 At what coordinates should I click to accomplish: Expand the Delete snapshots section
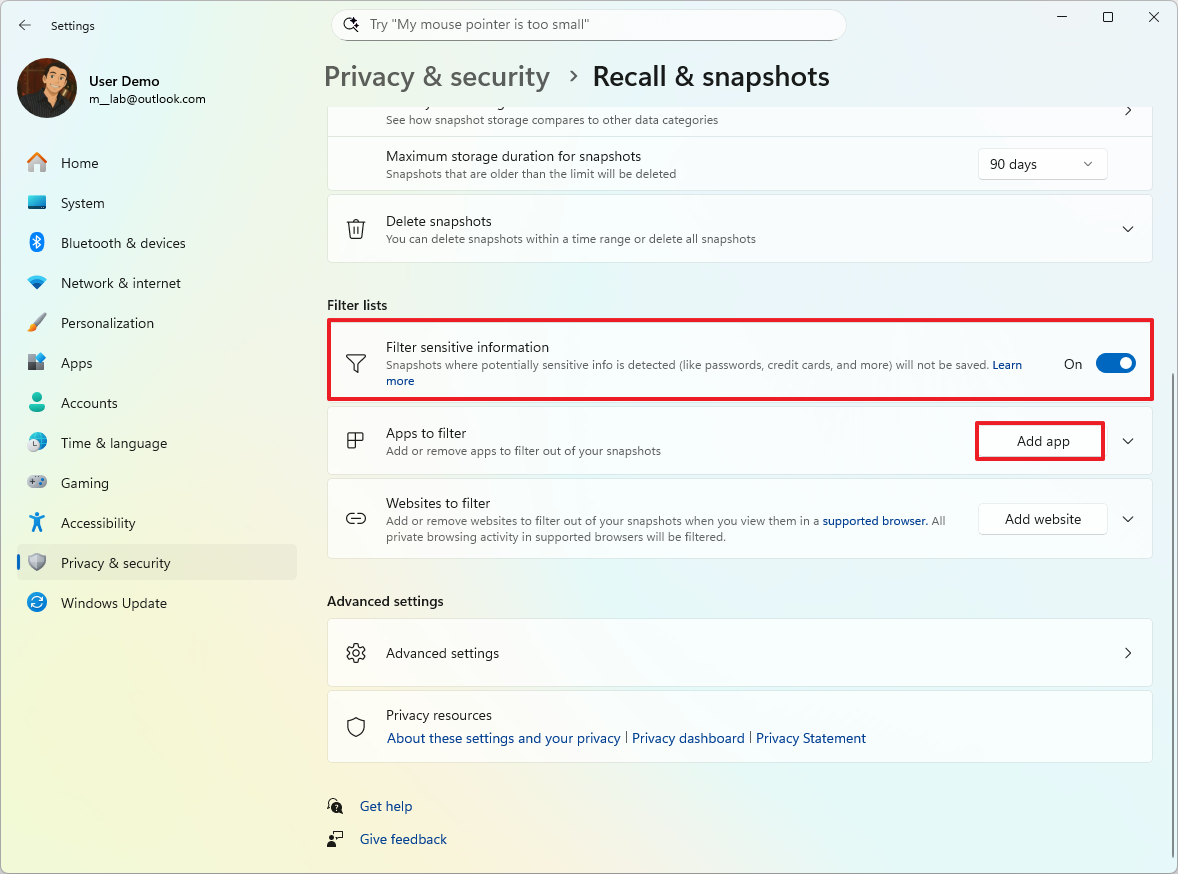[1128, 229]
